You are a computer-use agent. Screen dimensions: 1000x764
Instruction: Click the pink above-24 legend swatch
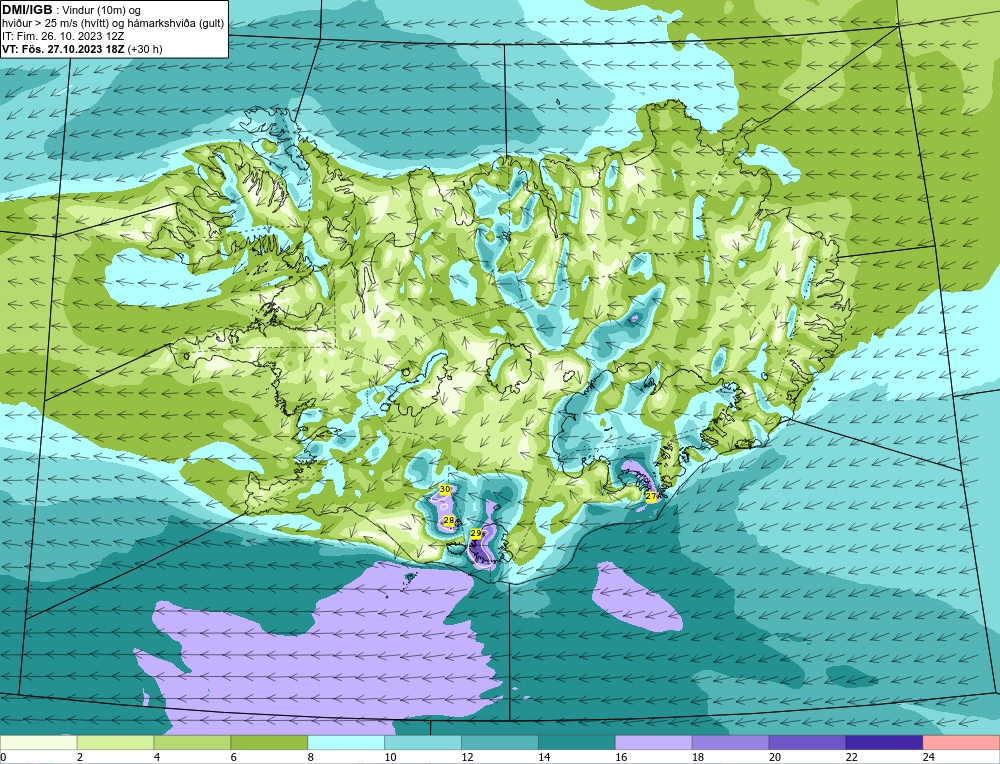point(961,743)
